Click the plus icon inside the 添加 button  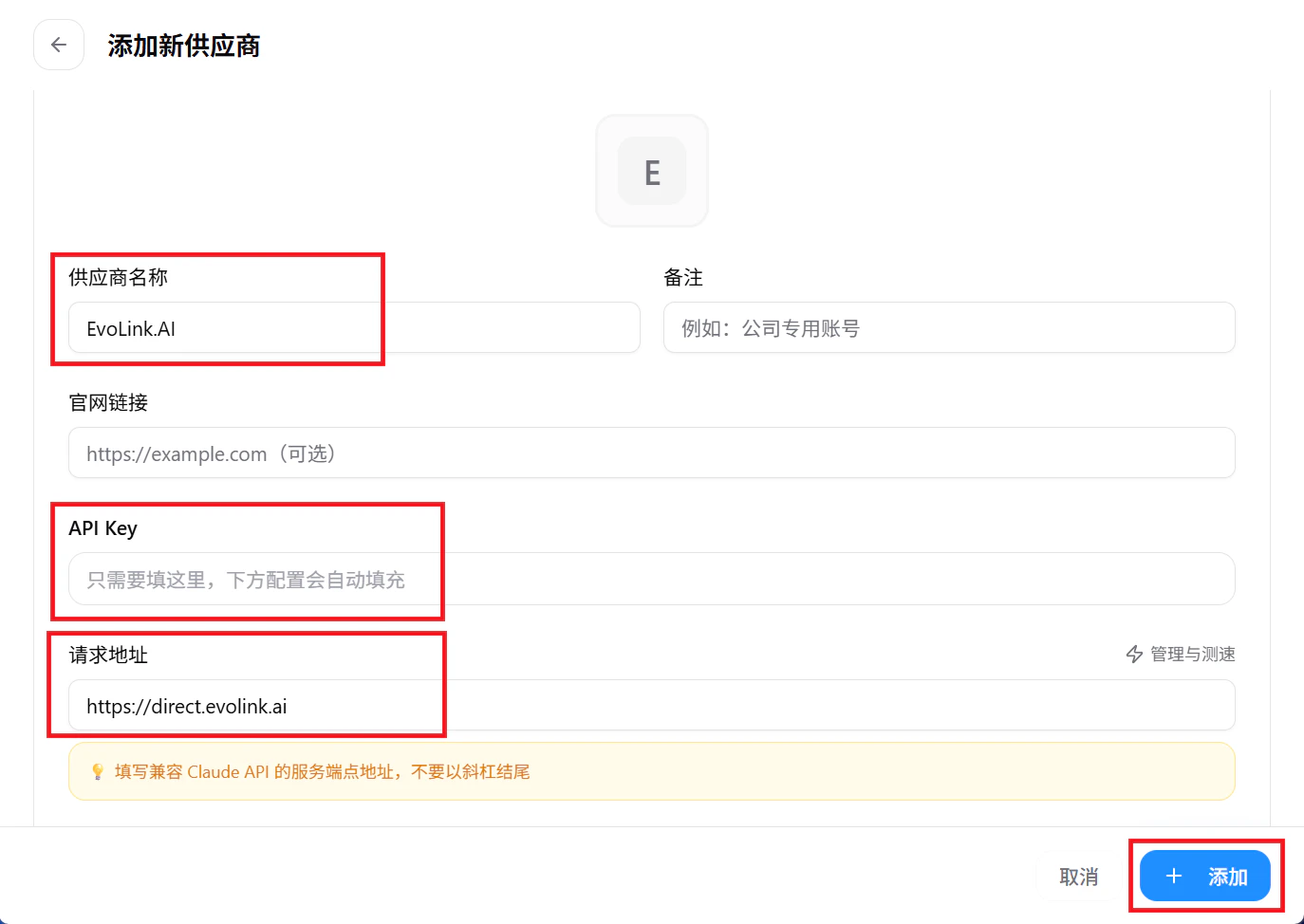point(1174,876)
